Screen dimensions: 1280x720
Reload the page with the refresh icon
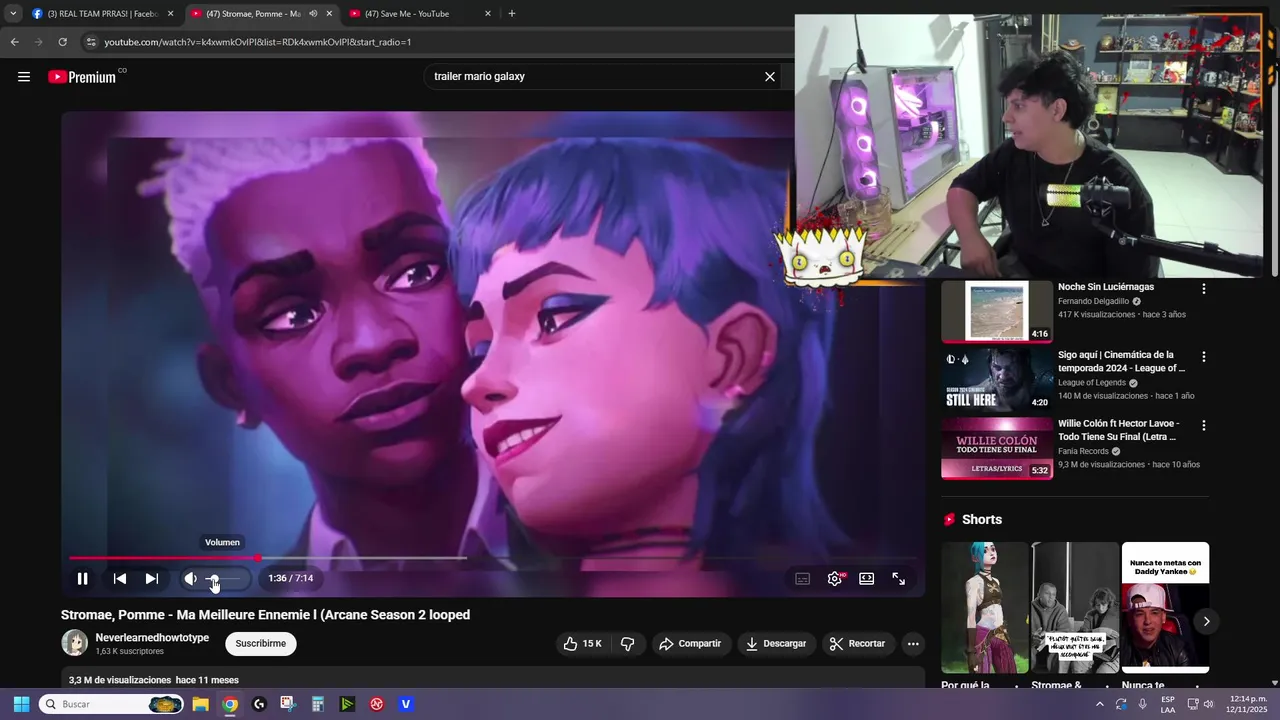(62, 42)
